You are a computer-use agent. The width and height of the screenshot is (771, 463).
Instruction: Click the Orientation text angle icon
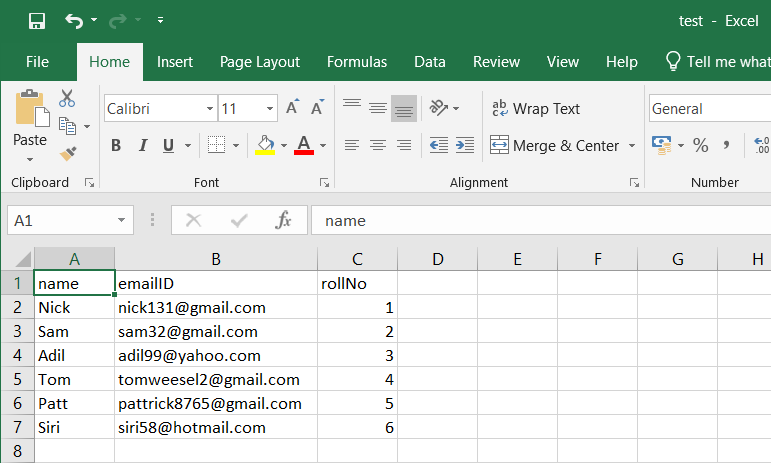pos(439,108)
